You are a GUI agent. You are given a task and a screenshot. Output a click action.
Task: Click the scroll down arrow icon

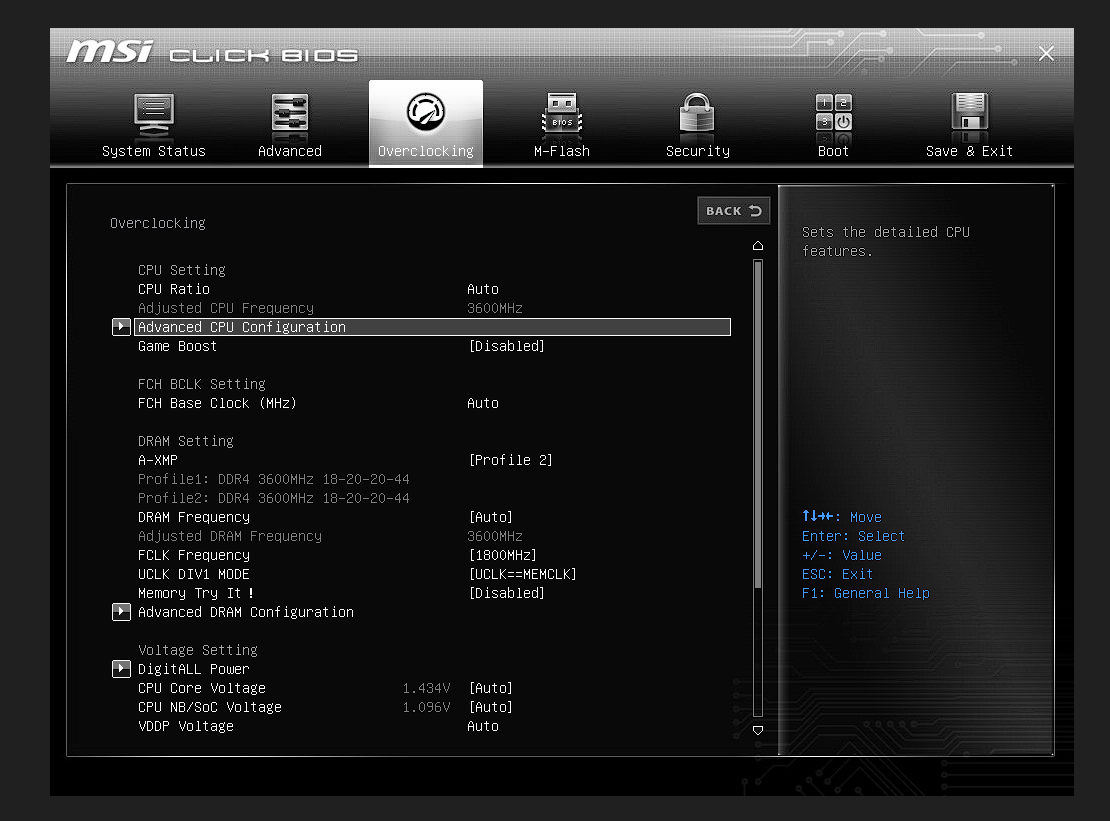(757, 730)
